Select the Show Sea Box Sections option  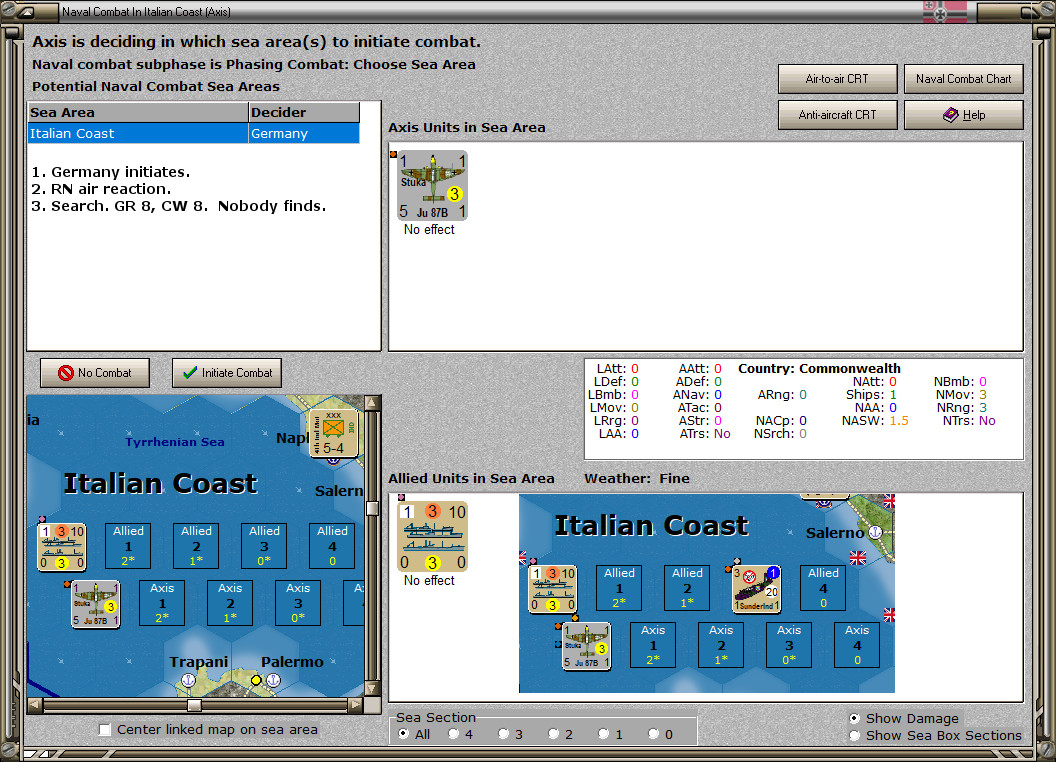(854, 736)
